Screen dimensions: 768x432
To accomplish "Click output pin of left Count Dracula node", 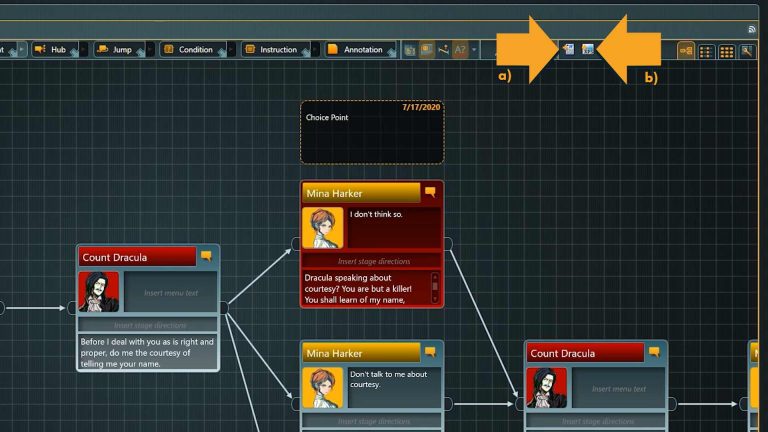I will (x=224, y=308).
